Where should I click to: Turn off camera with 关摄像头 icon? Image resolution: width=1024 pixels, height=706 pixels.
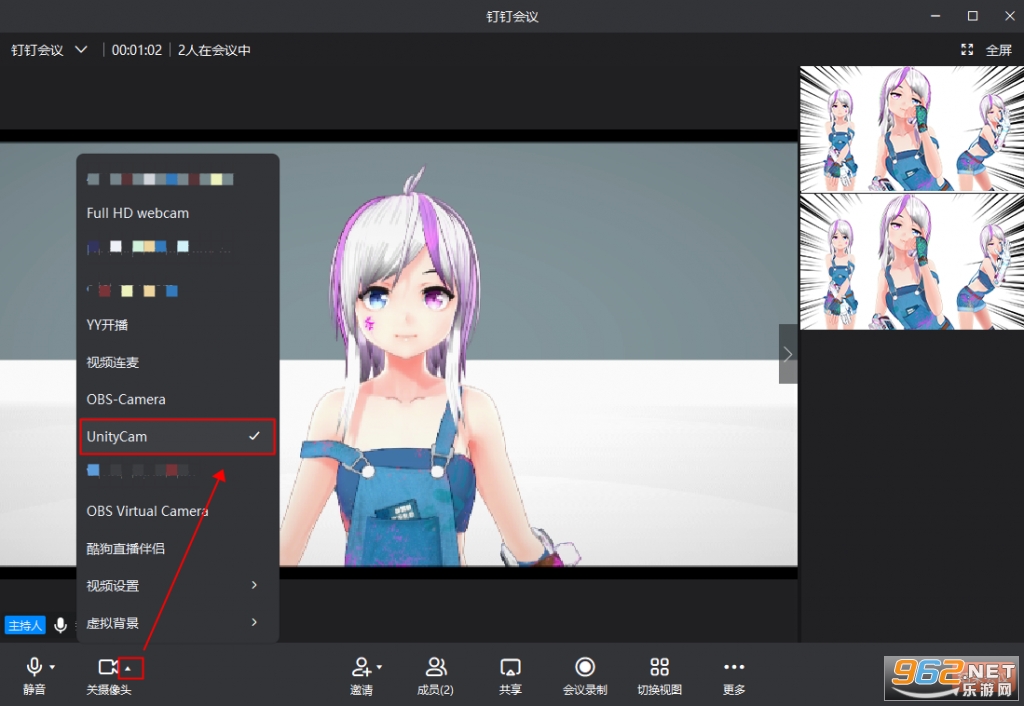point(108,667)
